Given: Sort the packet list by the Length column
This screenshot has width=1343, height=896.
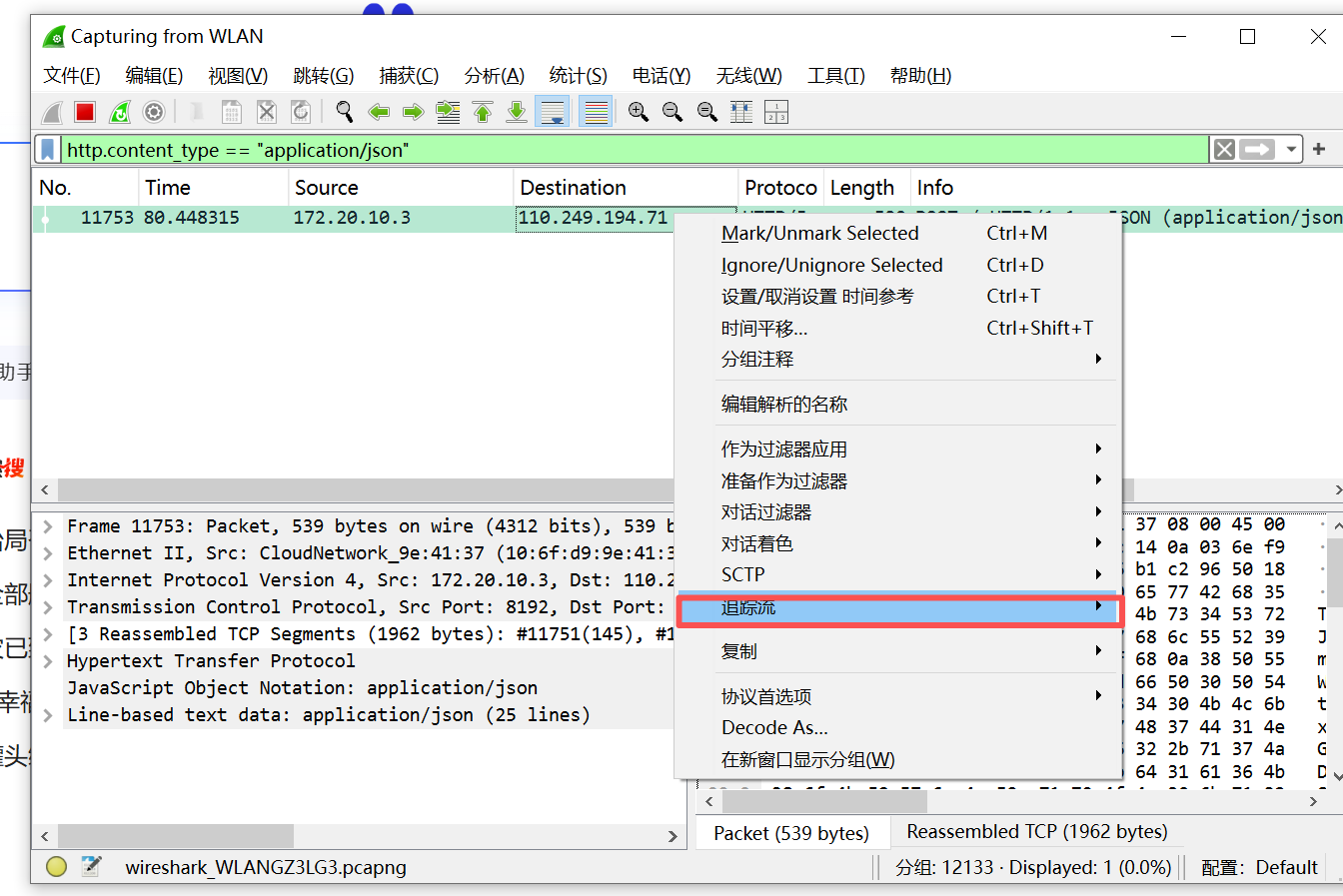Looking at the screenshot, I should tap(866, 188).
